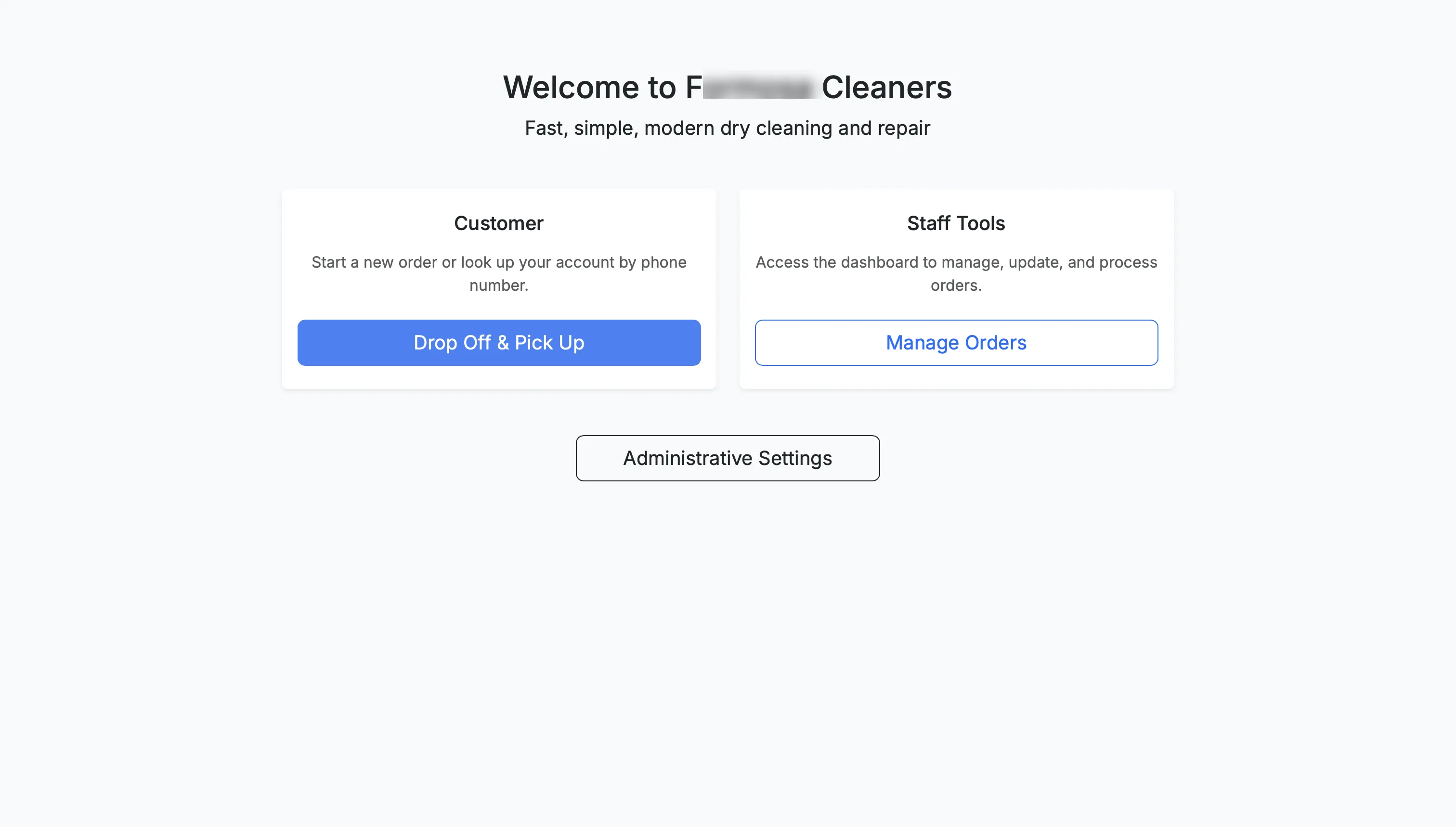
Task: Access the staff order dashboard
Action: point(956,343)
